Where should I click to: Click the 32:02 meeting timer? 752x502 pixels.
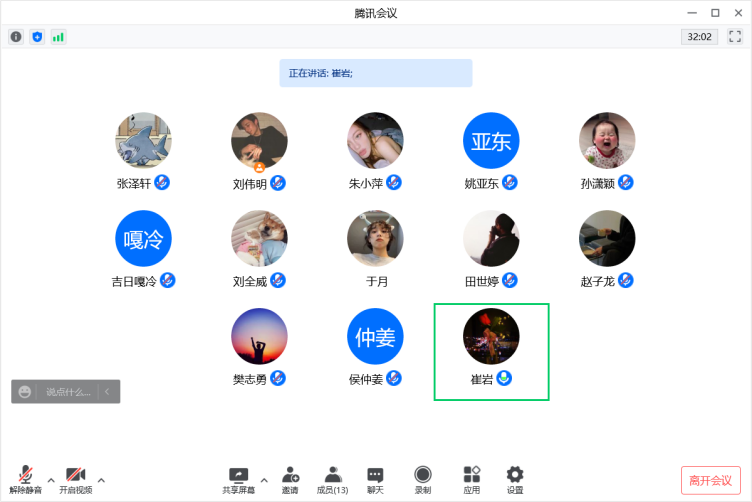click(x=698, y=37)
